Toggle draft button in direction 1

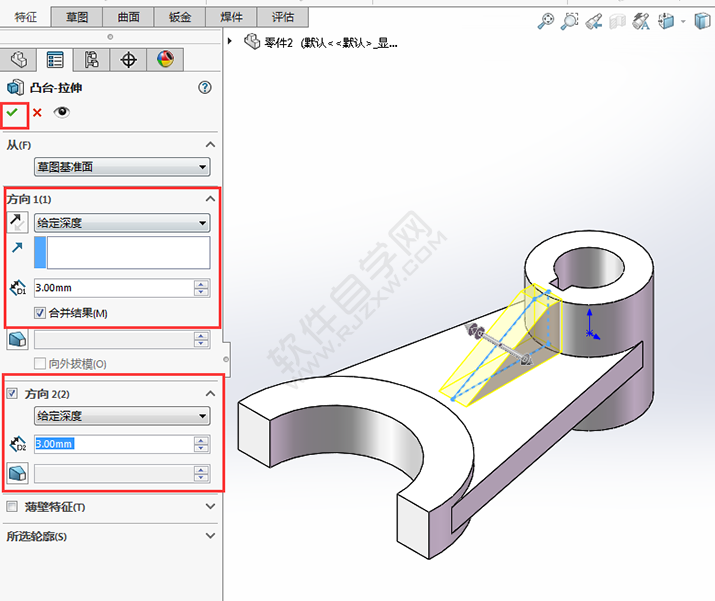[x=17, y=340]
